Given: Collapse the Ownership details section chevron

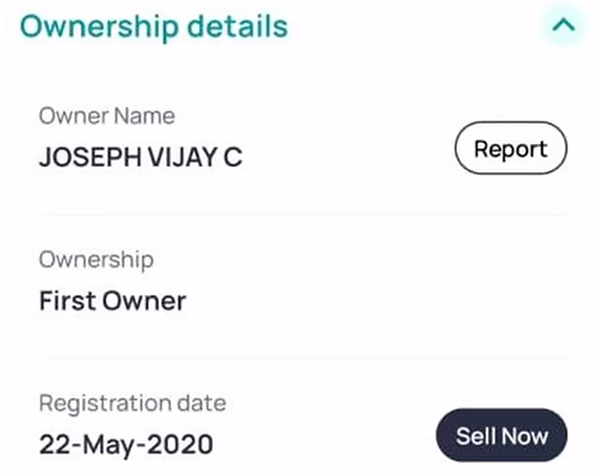Looking at the screenshot, I should [563, 27].
